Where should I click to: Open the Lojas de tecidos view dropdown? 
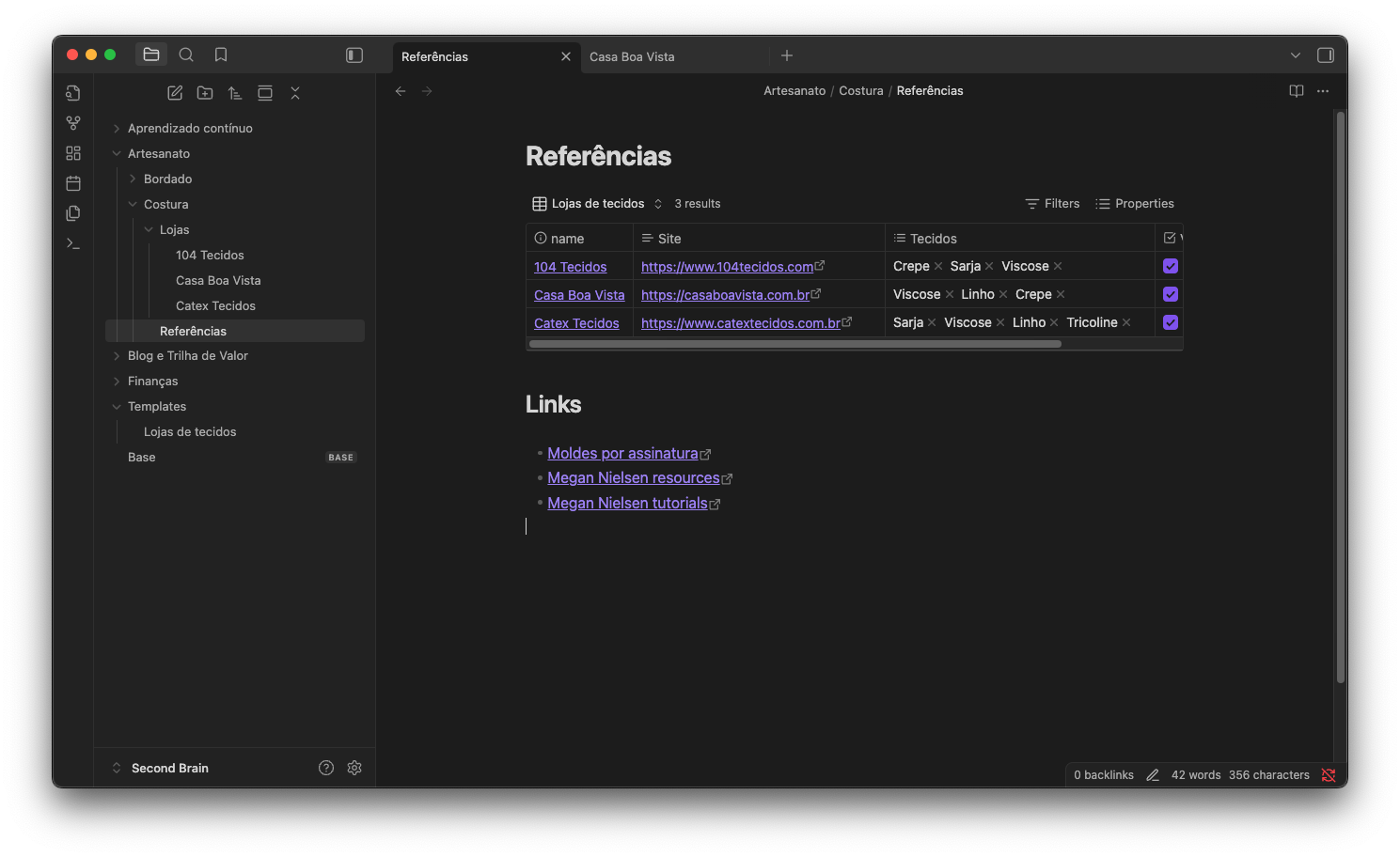tap(598, 204)
